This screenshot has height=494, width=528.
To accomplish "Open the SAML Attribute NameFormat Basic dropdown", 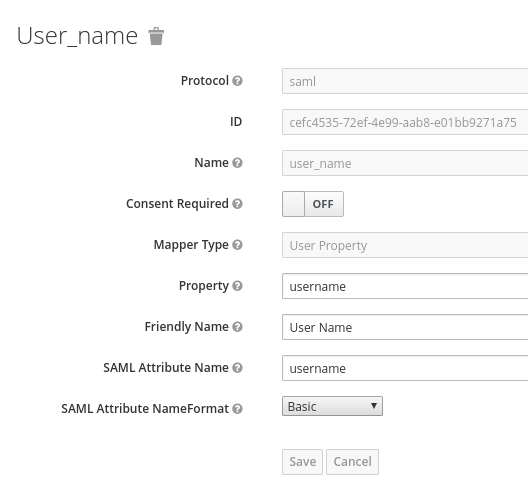I will (x=332, y=406).
